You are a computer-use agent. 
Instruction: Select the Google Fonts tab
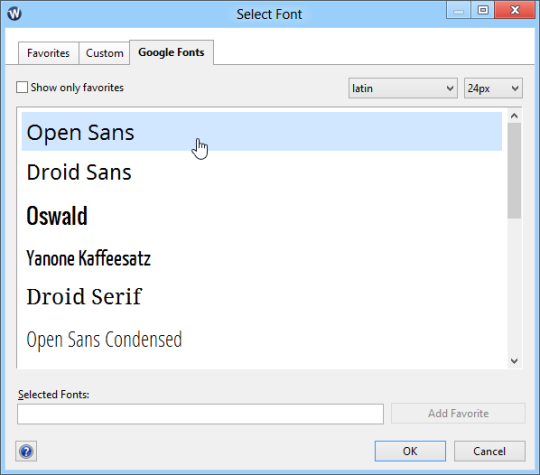coord(171,52)
